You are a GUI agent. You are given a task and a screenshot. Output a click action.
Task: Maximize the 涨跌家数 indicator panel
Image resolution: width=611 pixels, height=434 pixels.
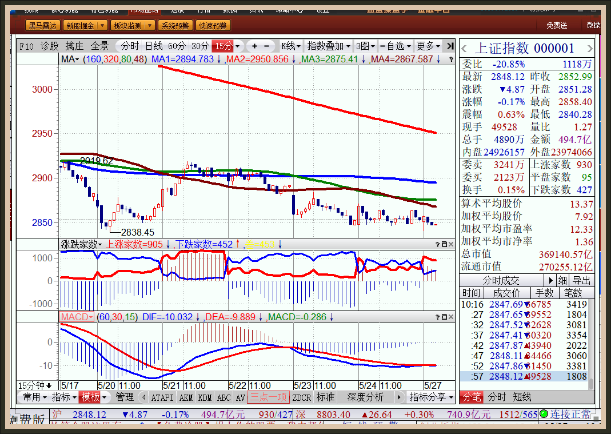click(444, 244)
